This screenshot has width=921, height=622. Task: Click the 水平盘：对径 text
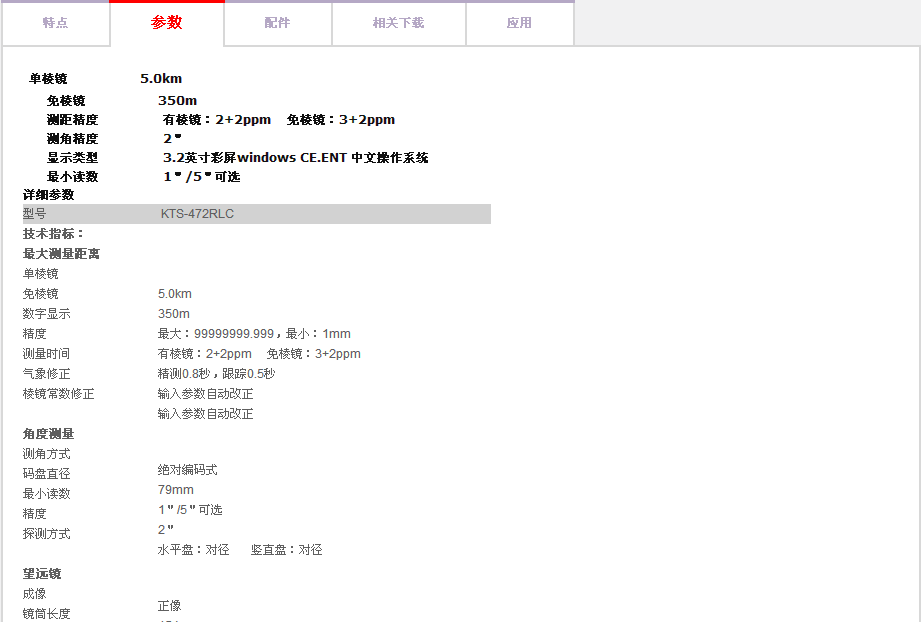193,550
